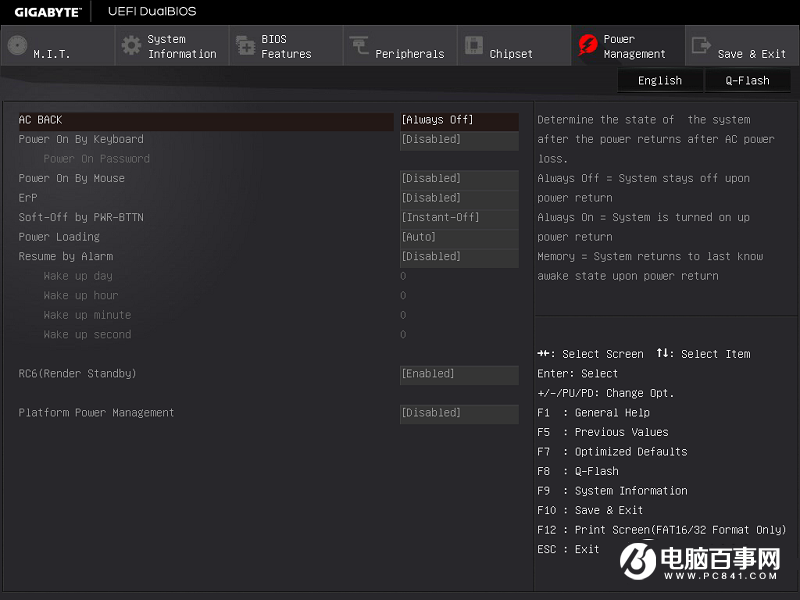Toggle RC6 Render Standby Enabled value
Screen dimensions: 800x600
coord(459,374)
